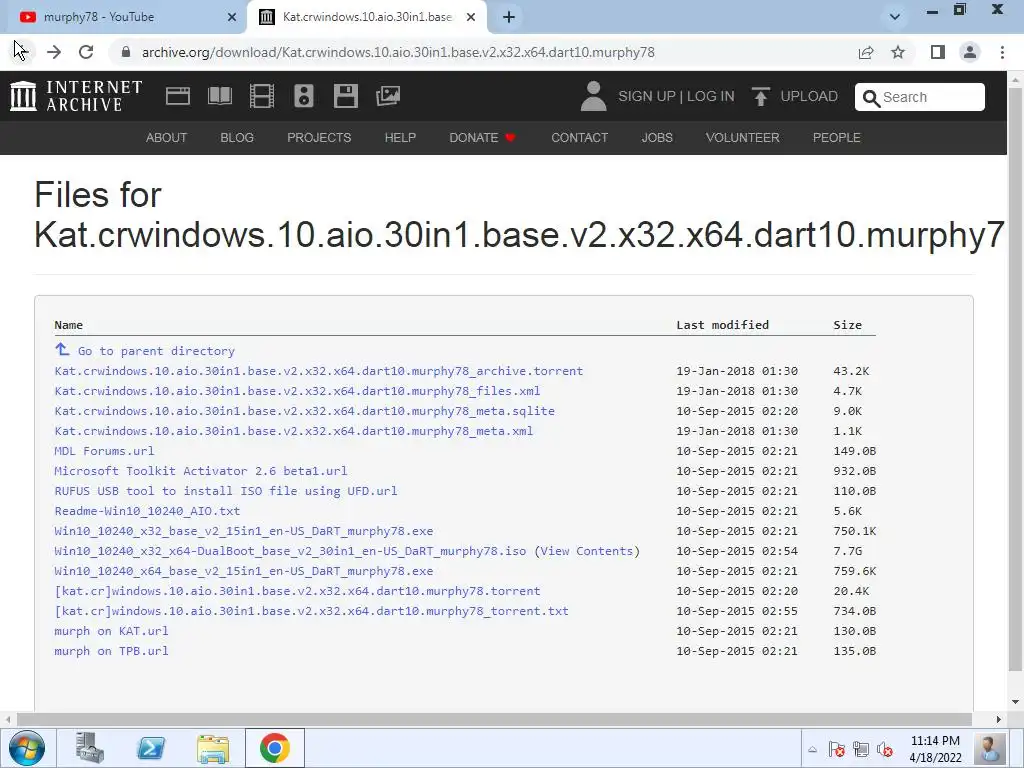Close the murphy78 YouTube tab
Viewport: 1024px width, 768px height.
coord(232,17)
